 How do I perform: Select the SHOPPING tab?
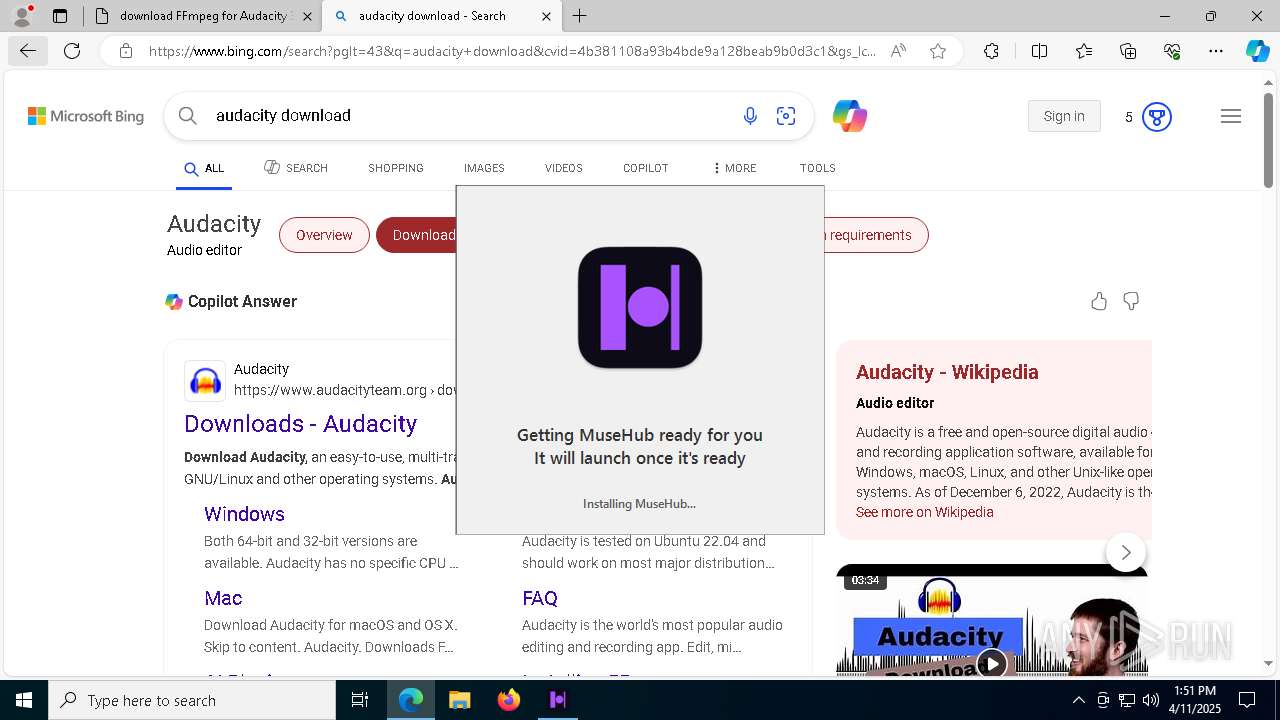click(396, 168)
